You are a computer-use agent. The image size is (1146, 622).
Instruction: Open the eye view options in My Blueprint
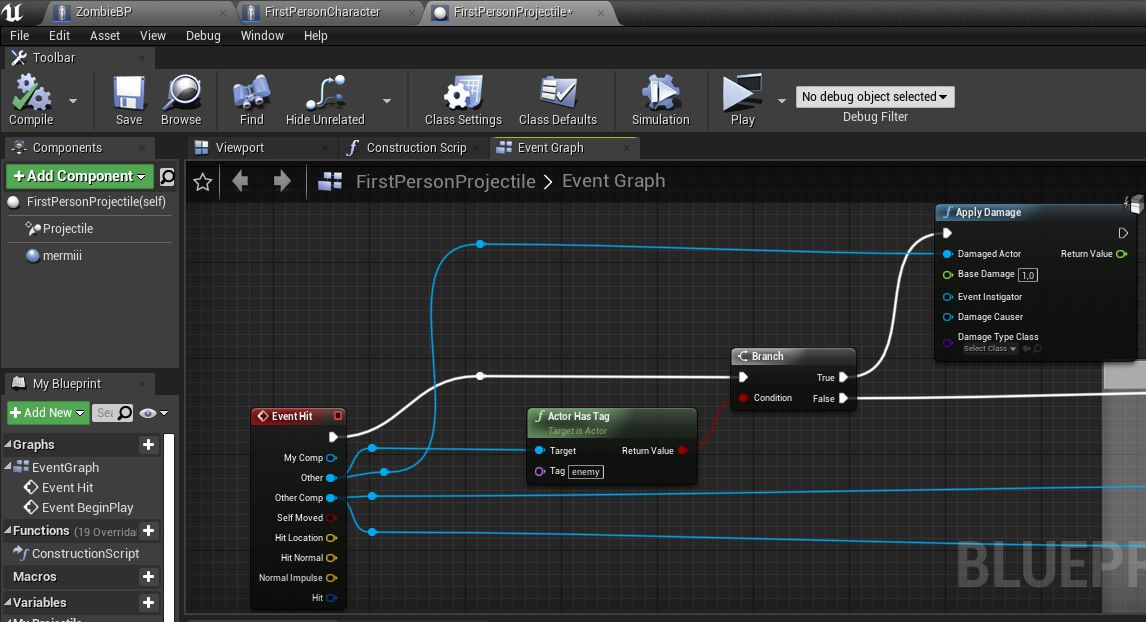pos(153,413)
